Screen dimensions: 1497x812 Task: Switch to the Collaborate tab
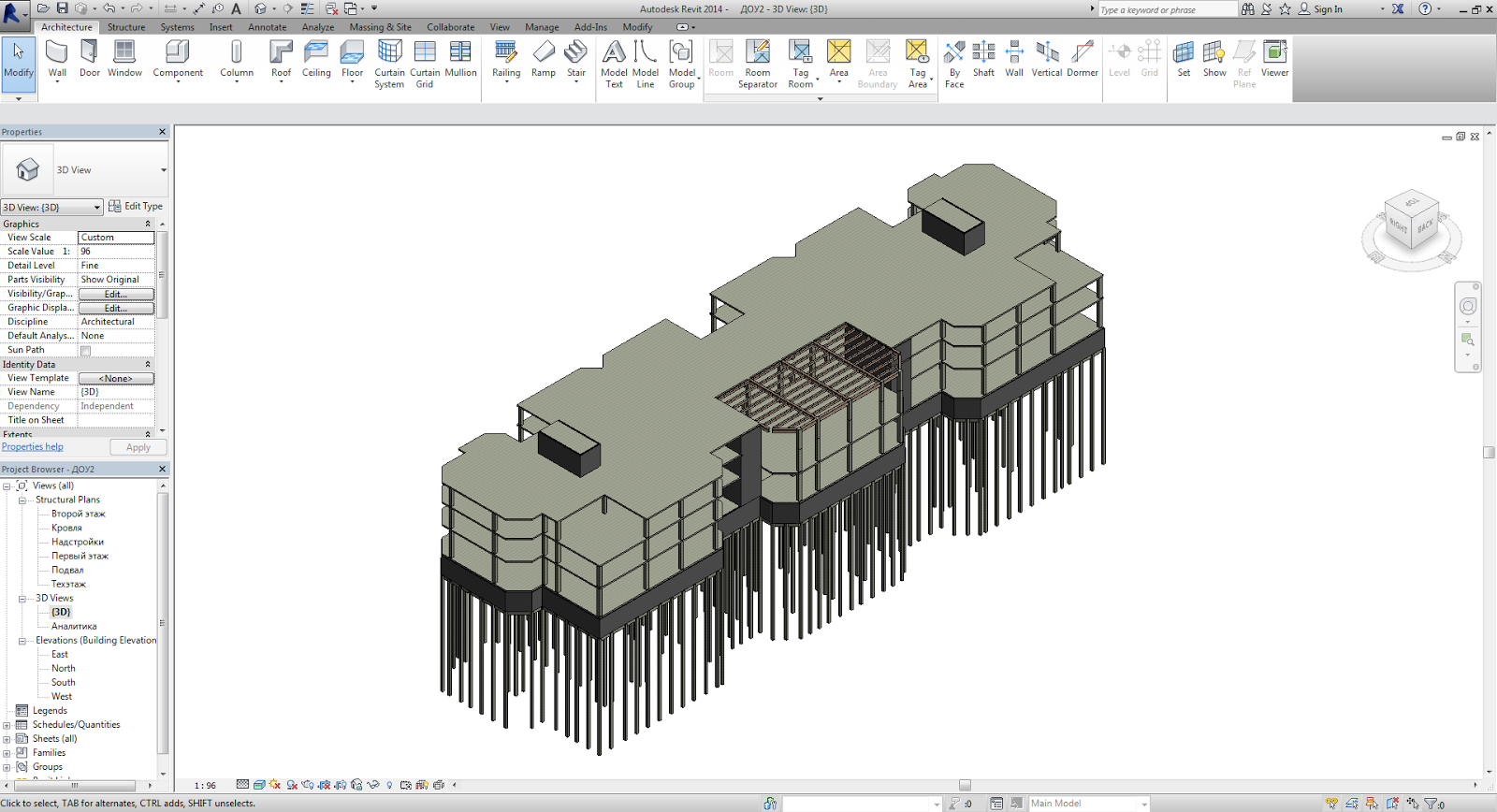451,27
